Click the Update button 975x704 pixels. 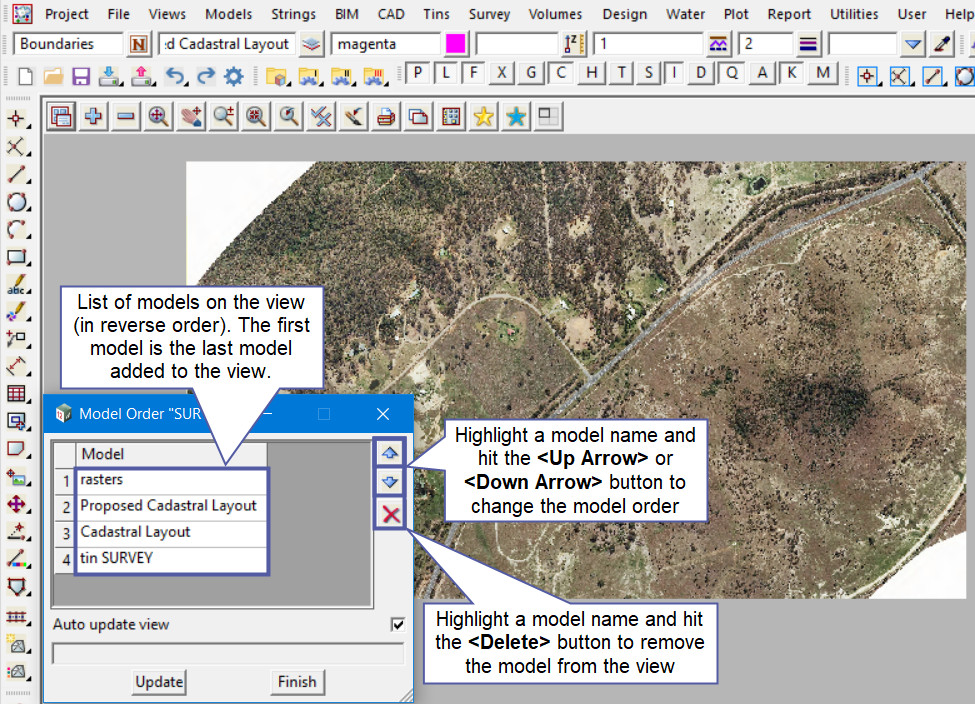[159, 682]
